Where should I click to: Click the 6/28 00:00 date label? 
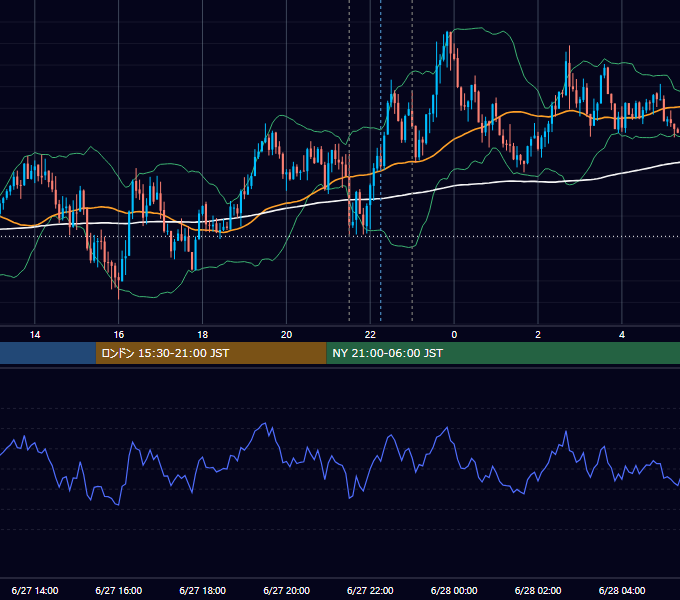coord(454,590)
